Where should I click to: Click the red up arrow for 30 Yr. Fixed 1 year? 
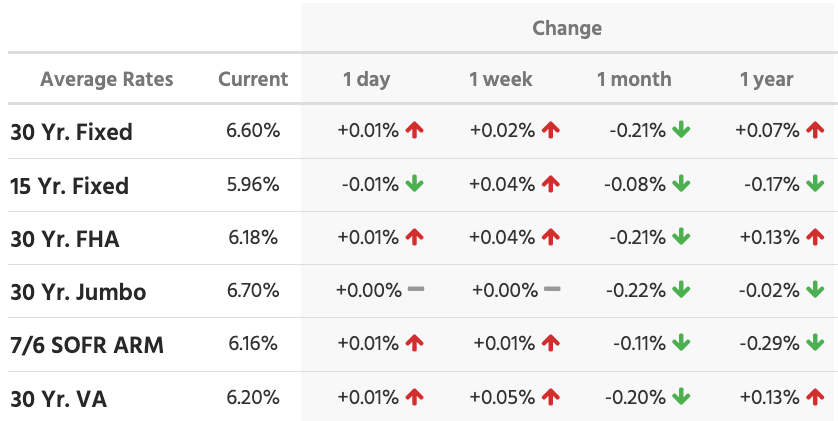(x=815, y=130)
